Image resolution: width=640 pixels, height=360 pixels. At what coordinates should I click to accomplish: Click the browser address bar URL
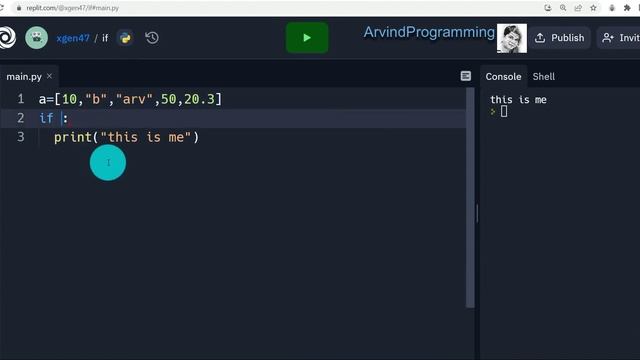click(73, 8)
